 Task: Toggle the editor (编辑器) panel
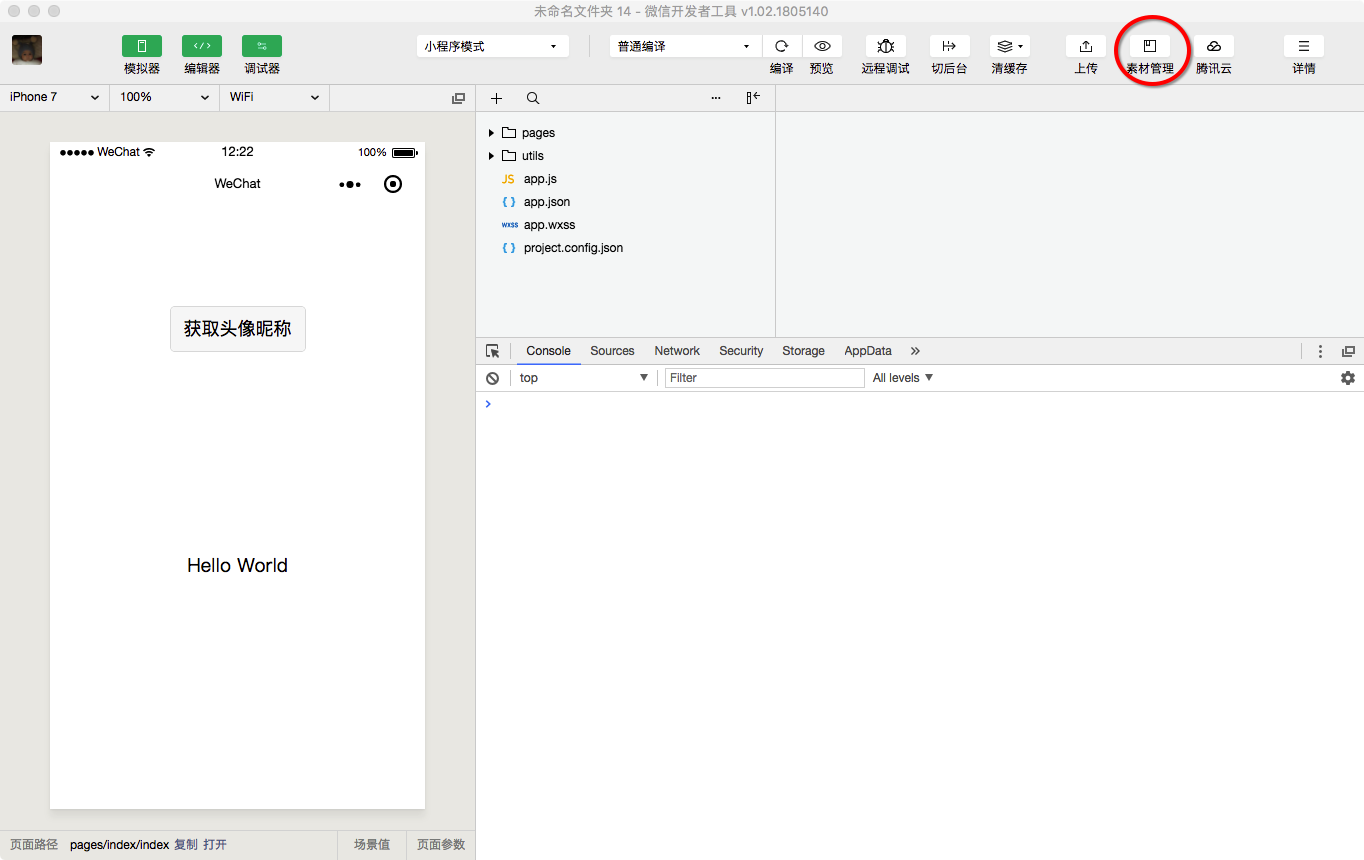tap(202, 47)
